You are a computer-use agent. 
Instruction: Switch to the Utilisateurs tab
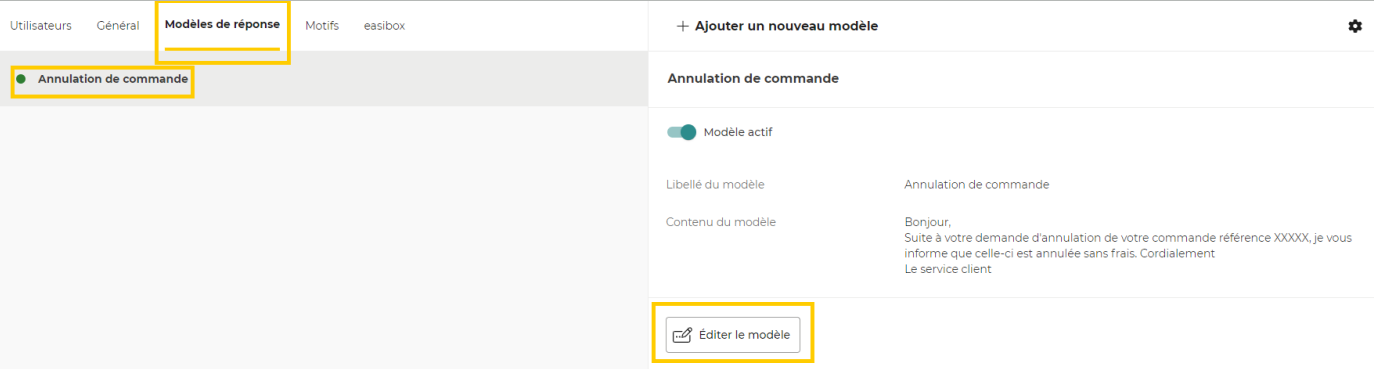pos(41,26)
